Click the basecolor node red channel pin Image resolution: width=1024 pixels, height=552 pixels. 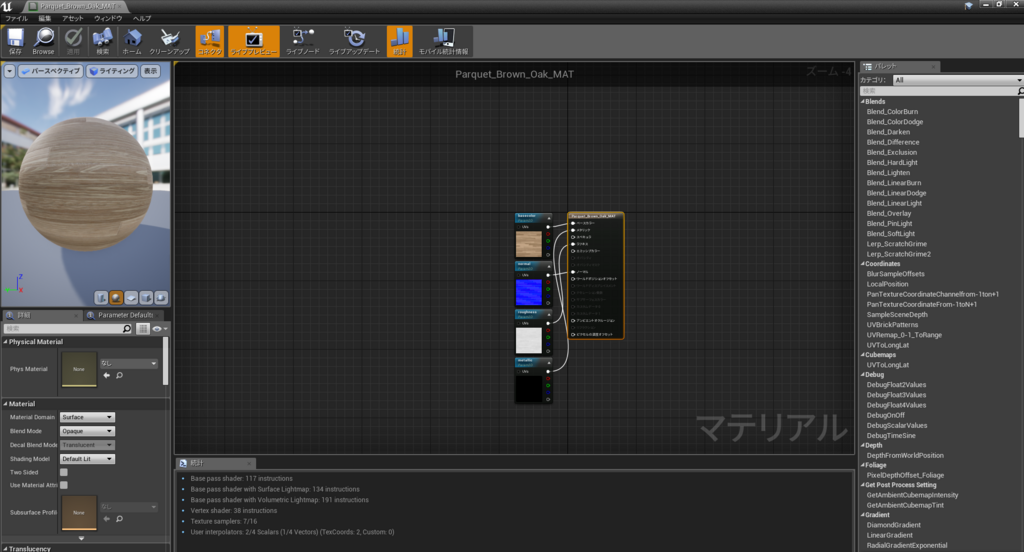coord(548,234)
